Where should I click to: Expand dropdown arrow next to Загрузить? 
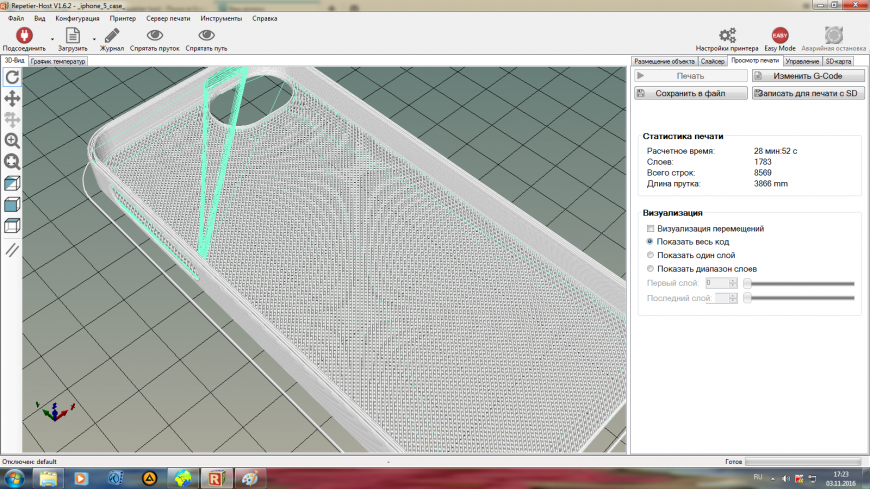coord(94,40)
